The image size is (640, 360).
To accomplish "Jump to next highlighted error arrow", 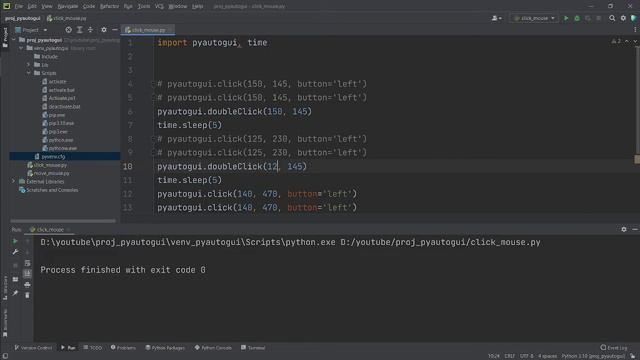I will [635, 41].
